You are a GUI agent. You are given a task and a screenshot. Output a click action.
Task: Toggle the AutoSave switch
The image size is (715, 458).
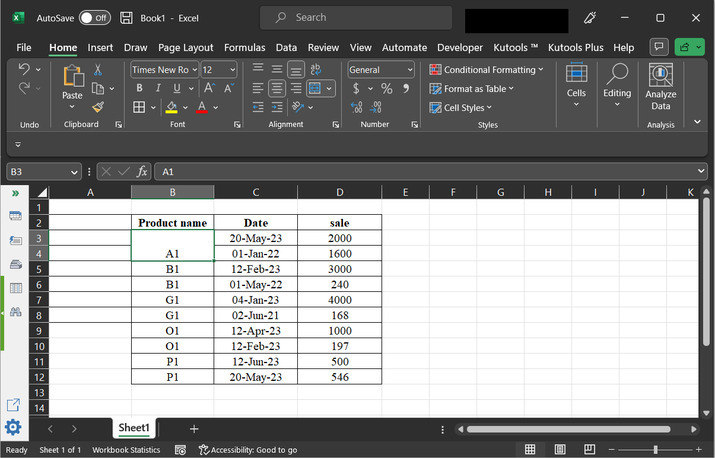click(94, 18)
